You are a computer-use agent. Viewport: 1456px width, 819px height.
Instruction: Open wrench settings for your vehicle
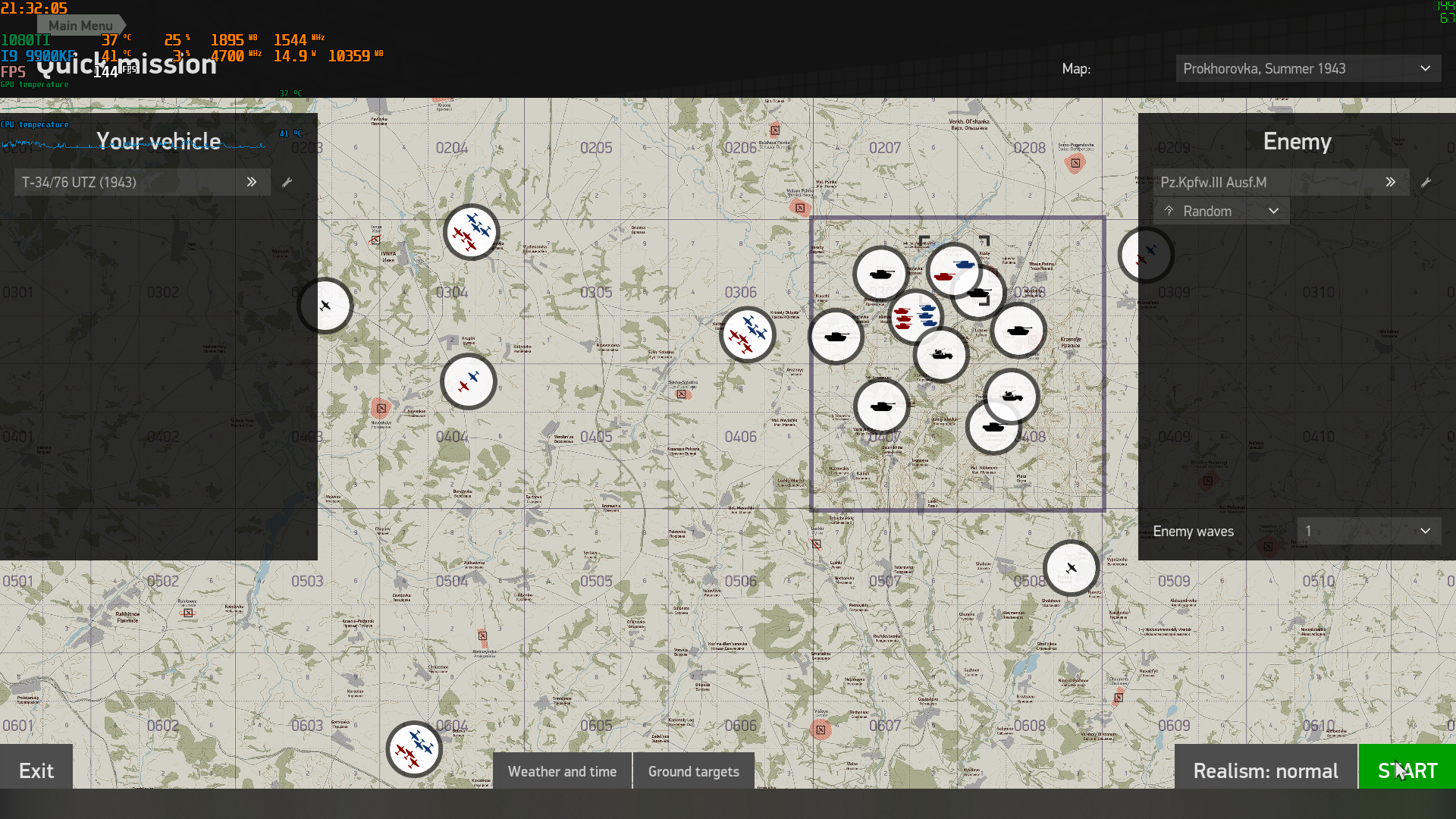click(x=287, y=182)
